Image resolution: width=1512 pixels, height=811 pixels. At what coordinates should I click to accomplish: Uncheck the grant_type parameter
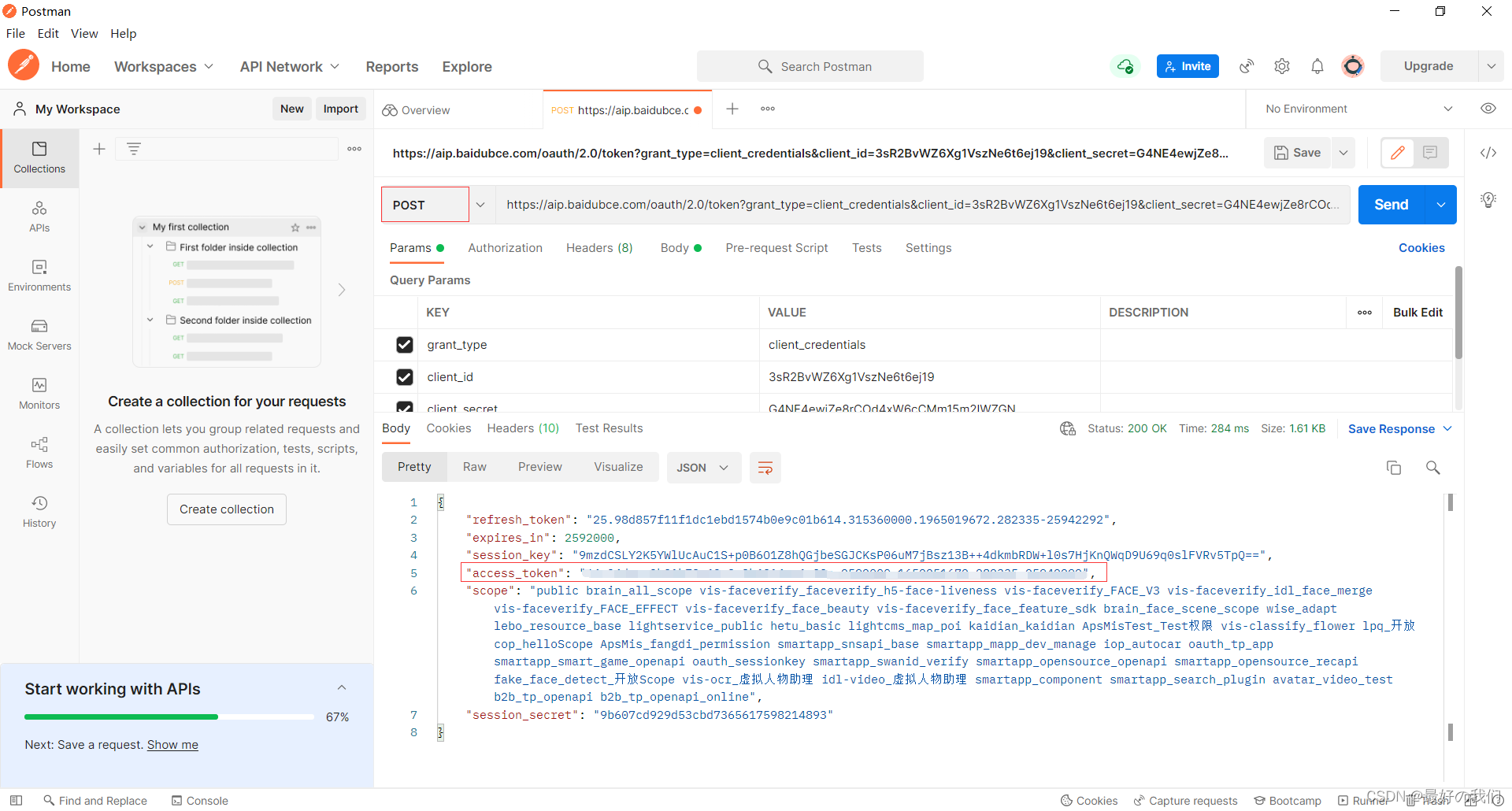405,345
